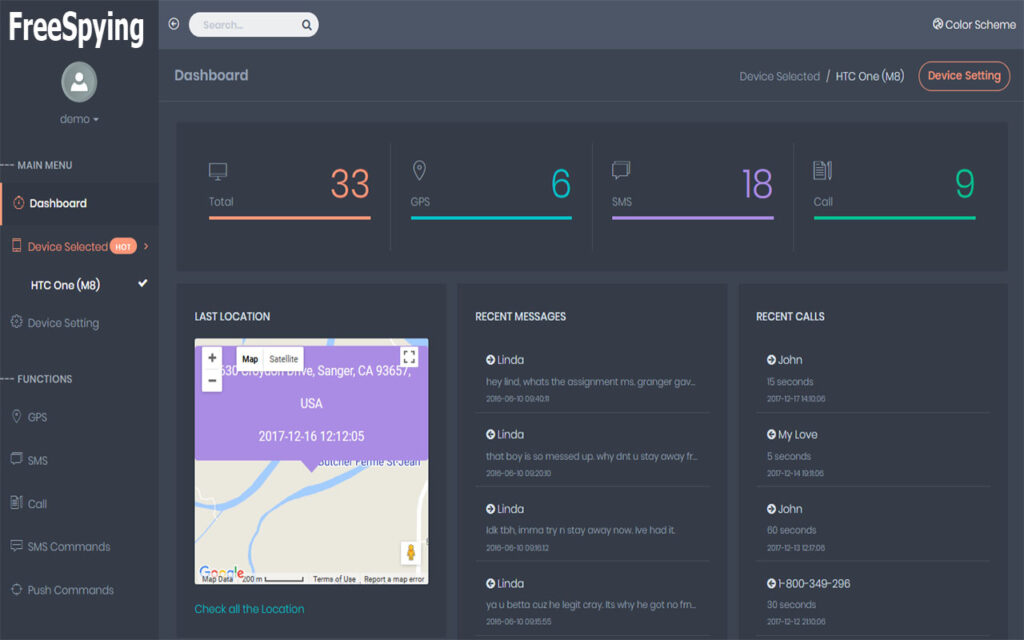The image size is (1024, 640).
Task: Open the demo user dropdown
Action: tap(80, 119)
